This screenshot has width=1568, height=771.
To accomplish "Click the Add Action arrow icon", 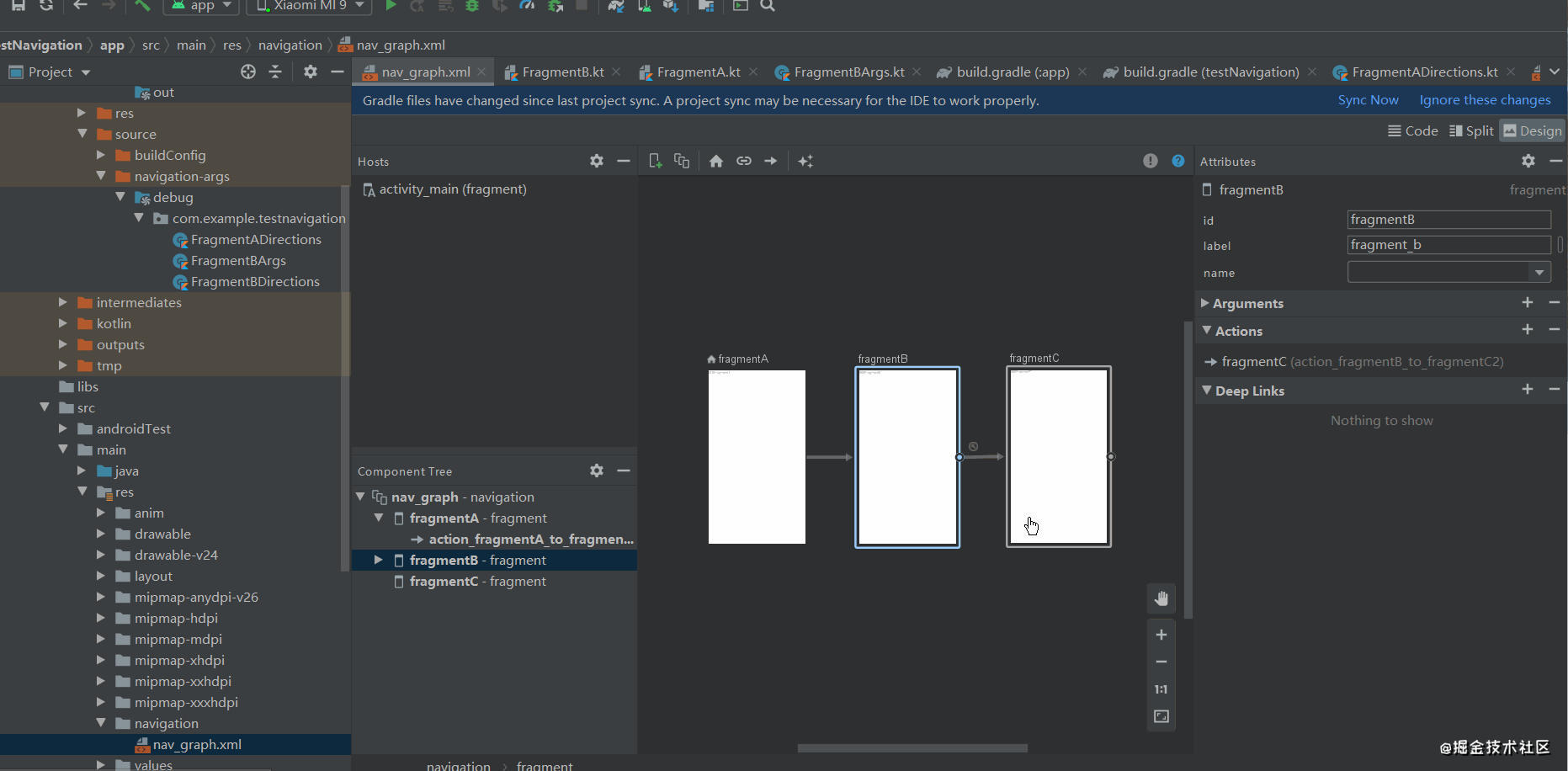I will tap(771, 161).
